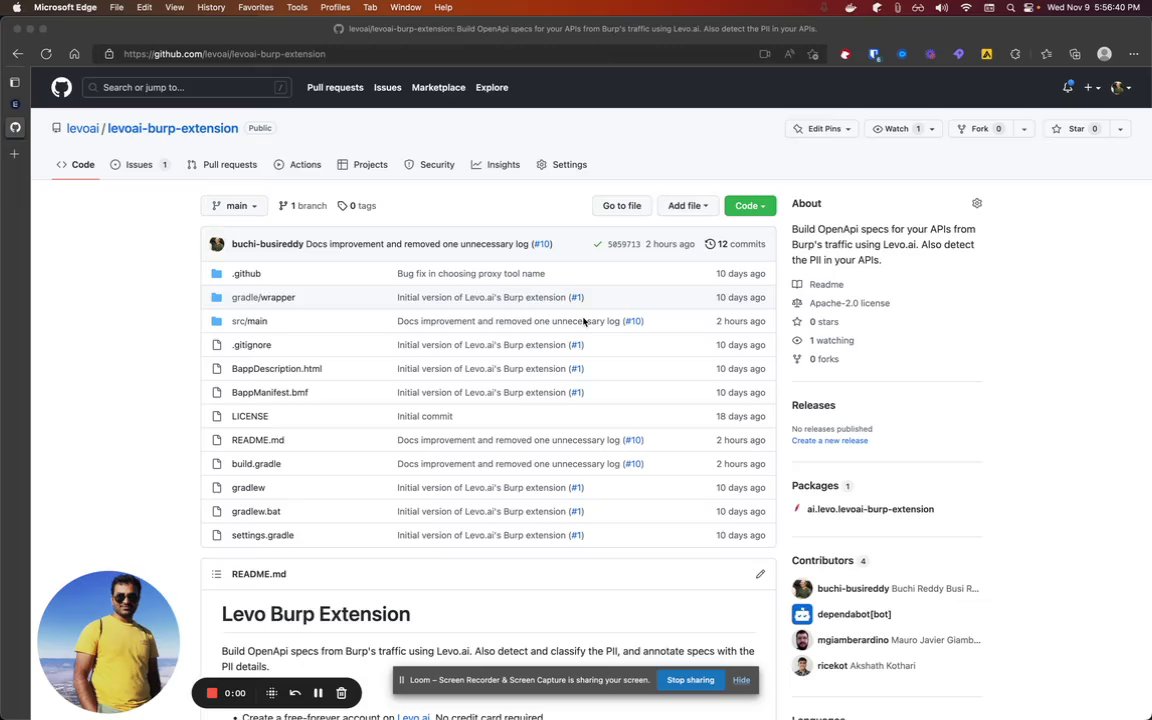Click the About section settings gear

976,204
